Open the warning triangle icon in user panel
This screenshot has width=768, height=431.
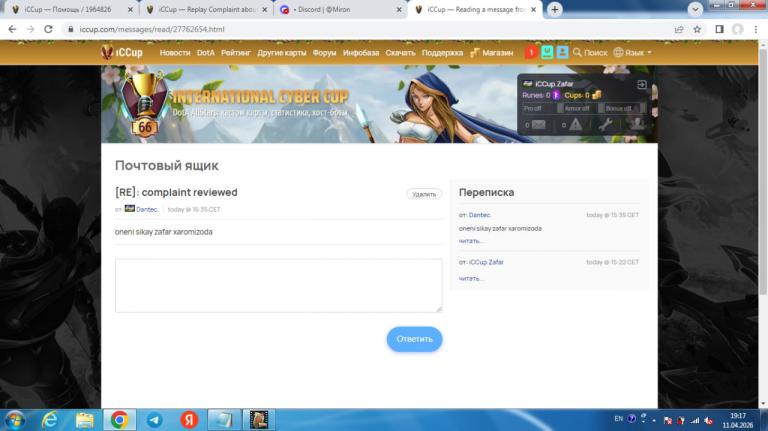click(576, 124)
